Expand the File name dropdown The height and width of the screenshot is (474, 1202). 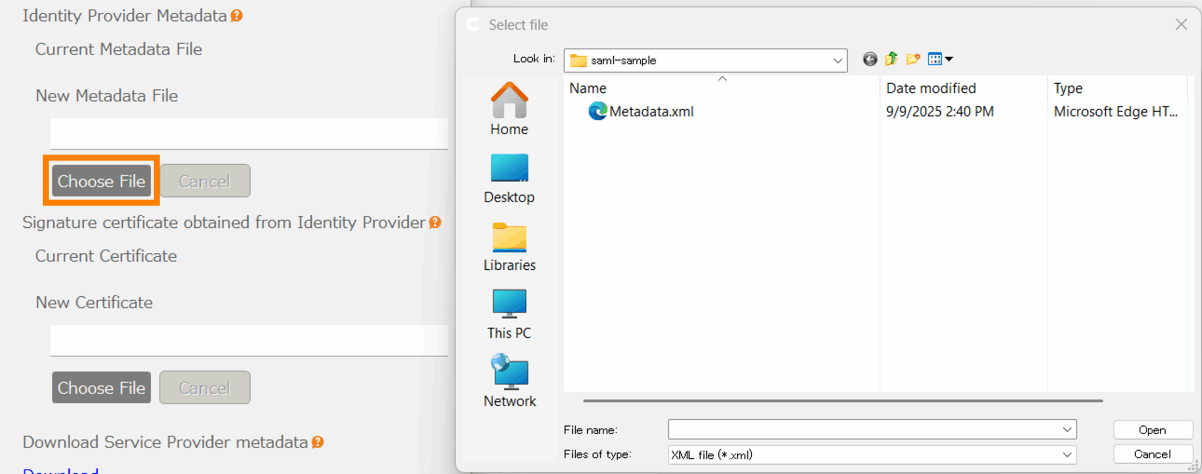1068,430
